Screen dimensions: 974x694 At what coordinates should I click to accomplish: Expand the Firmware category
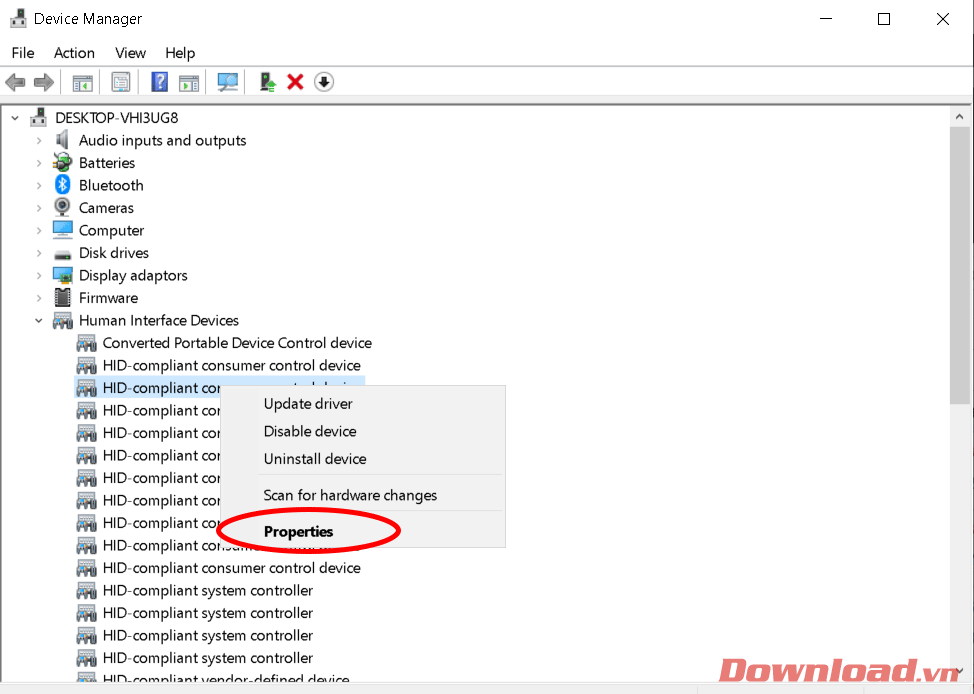39,298
